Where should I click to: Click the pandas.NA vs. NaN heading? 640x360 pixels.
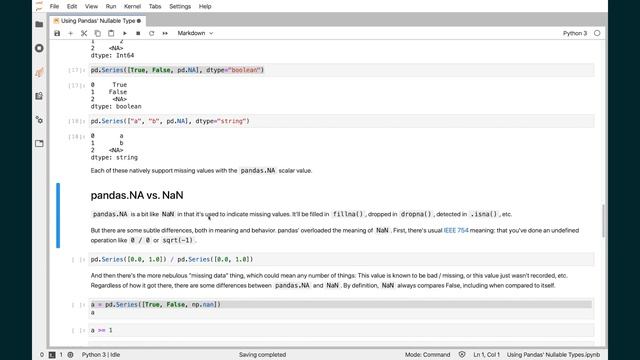tap(137, 195)
